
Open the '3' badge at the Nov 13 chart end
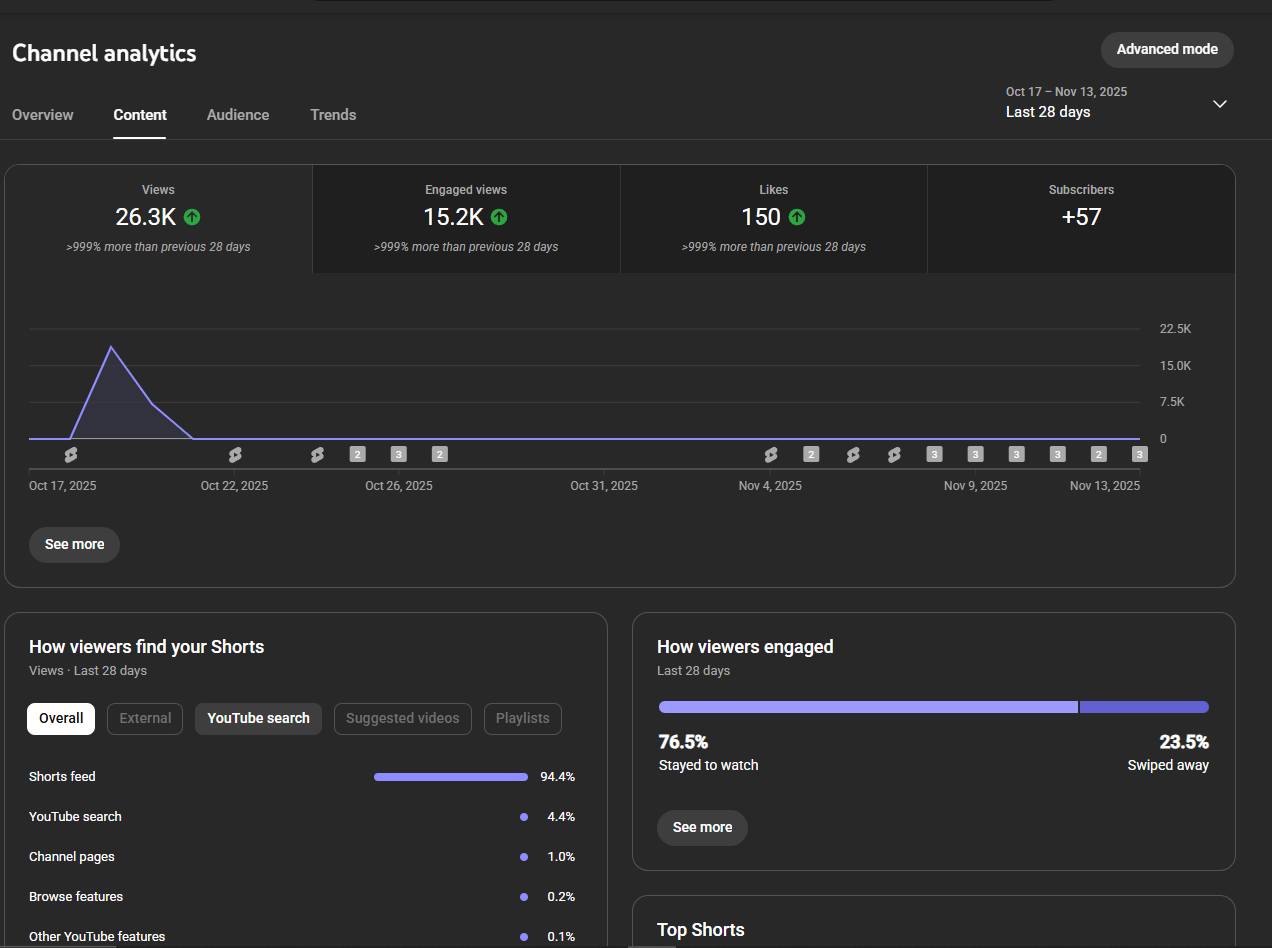(1139, 454)
